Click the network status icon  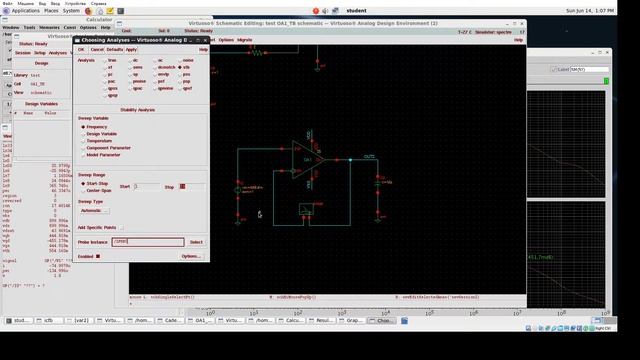click(335, 11)
